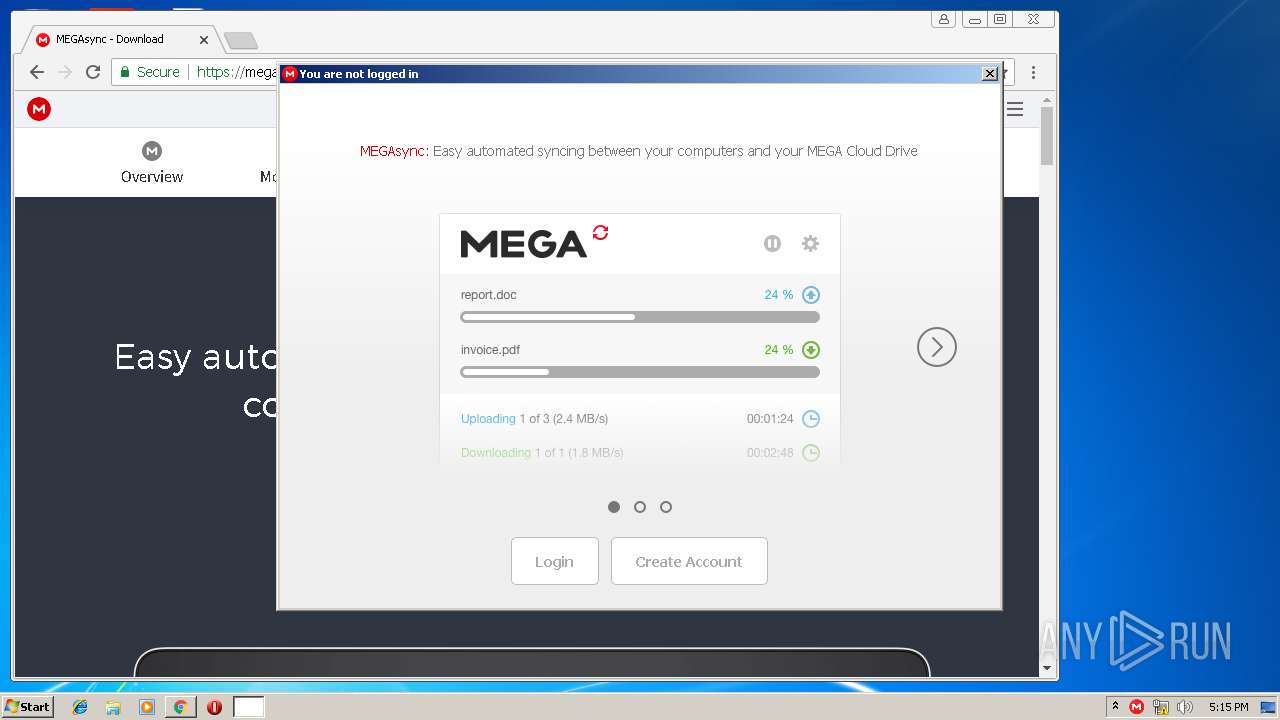Select the third carousel dot
The width and height of the screenshot is (1280, 720).
(666, 507)
